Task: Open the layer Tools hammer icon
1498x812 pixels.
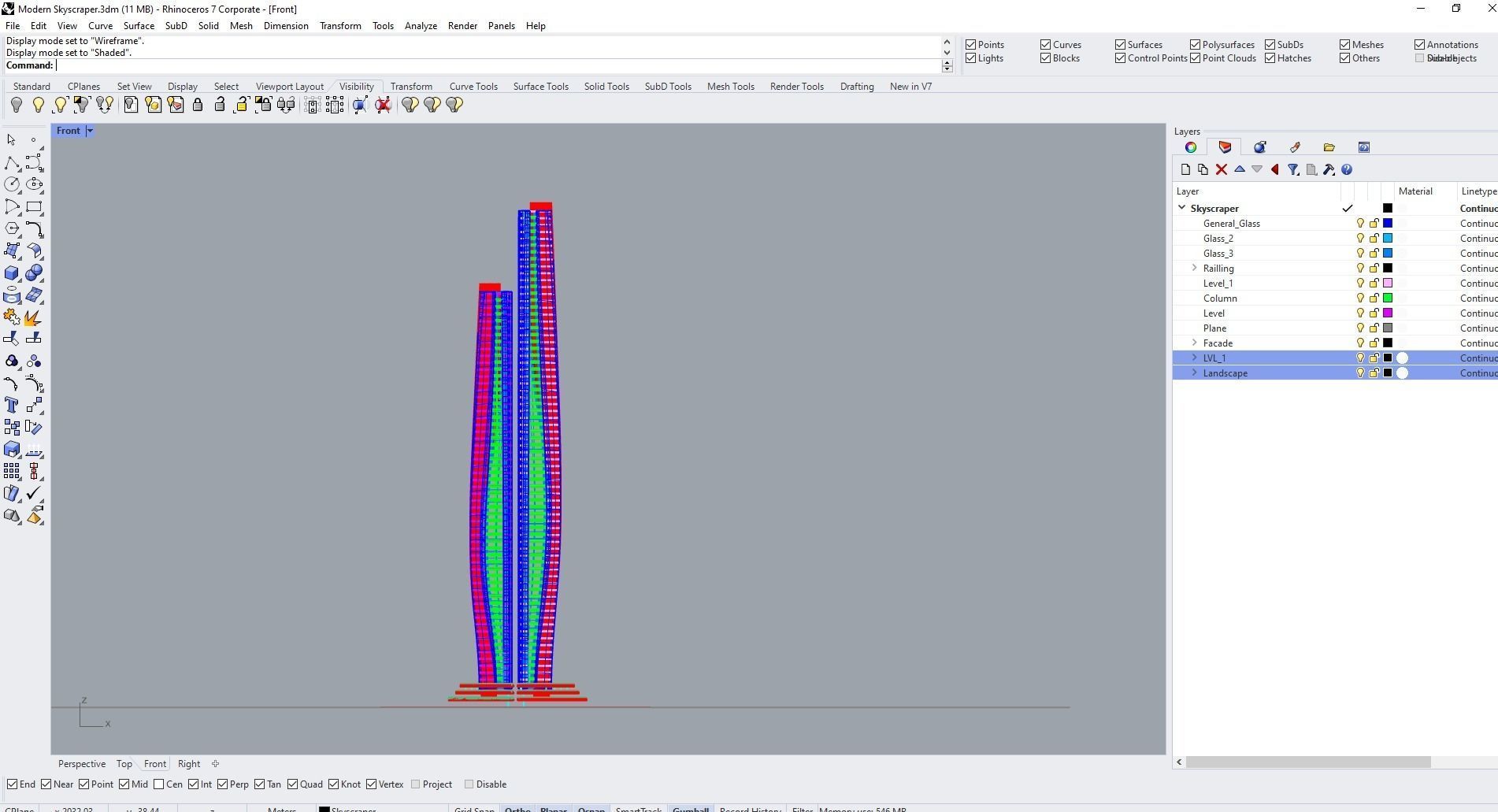Action: pyautogui.click(x=1329, y=169)
